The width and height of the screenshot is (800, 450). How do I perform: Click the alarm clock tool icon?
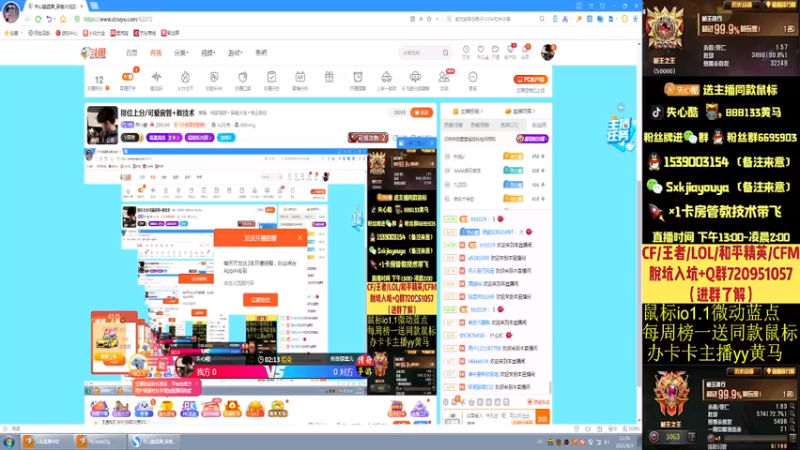[358, 77]
